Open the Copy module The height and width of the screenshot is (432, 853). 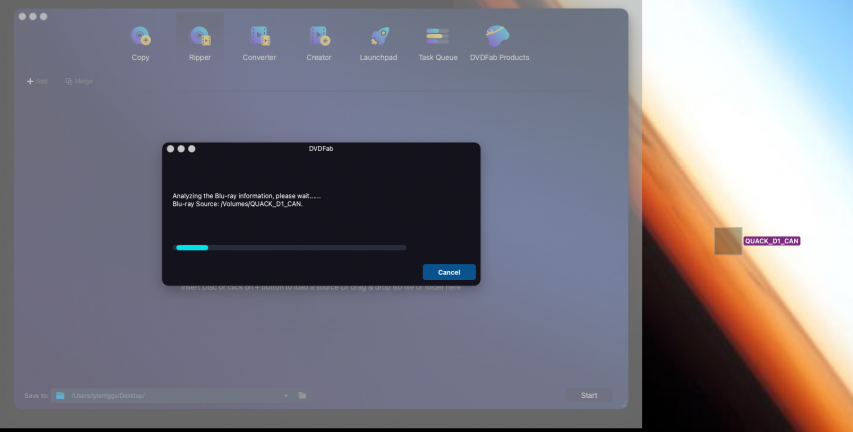(140, 42)
